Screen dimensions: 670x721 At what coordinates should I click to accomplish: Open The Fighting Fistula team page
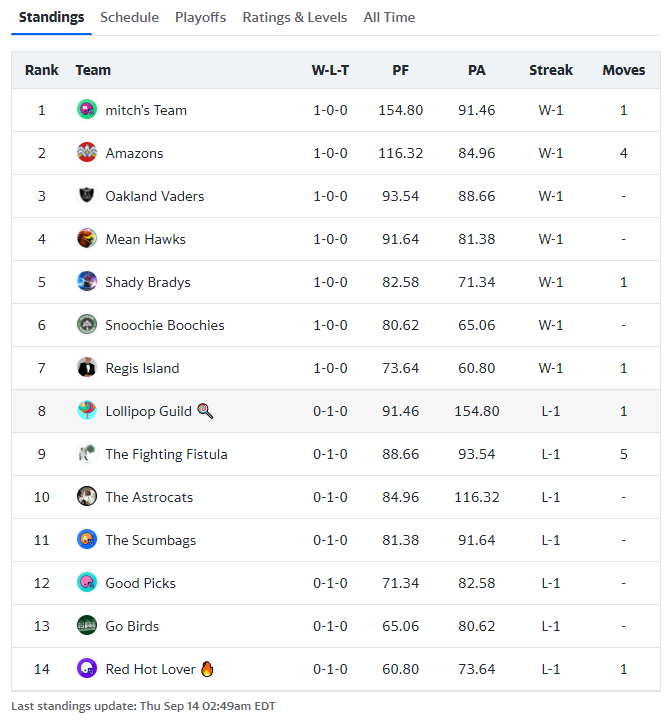166,454
